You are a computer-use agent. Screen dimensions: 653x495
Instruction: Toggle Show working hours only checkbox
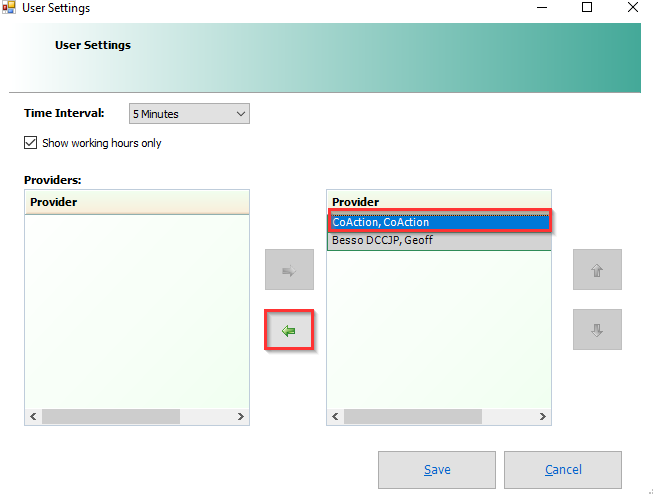30,143
